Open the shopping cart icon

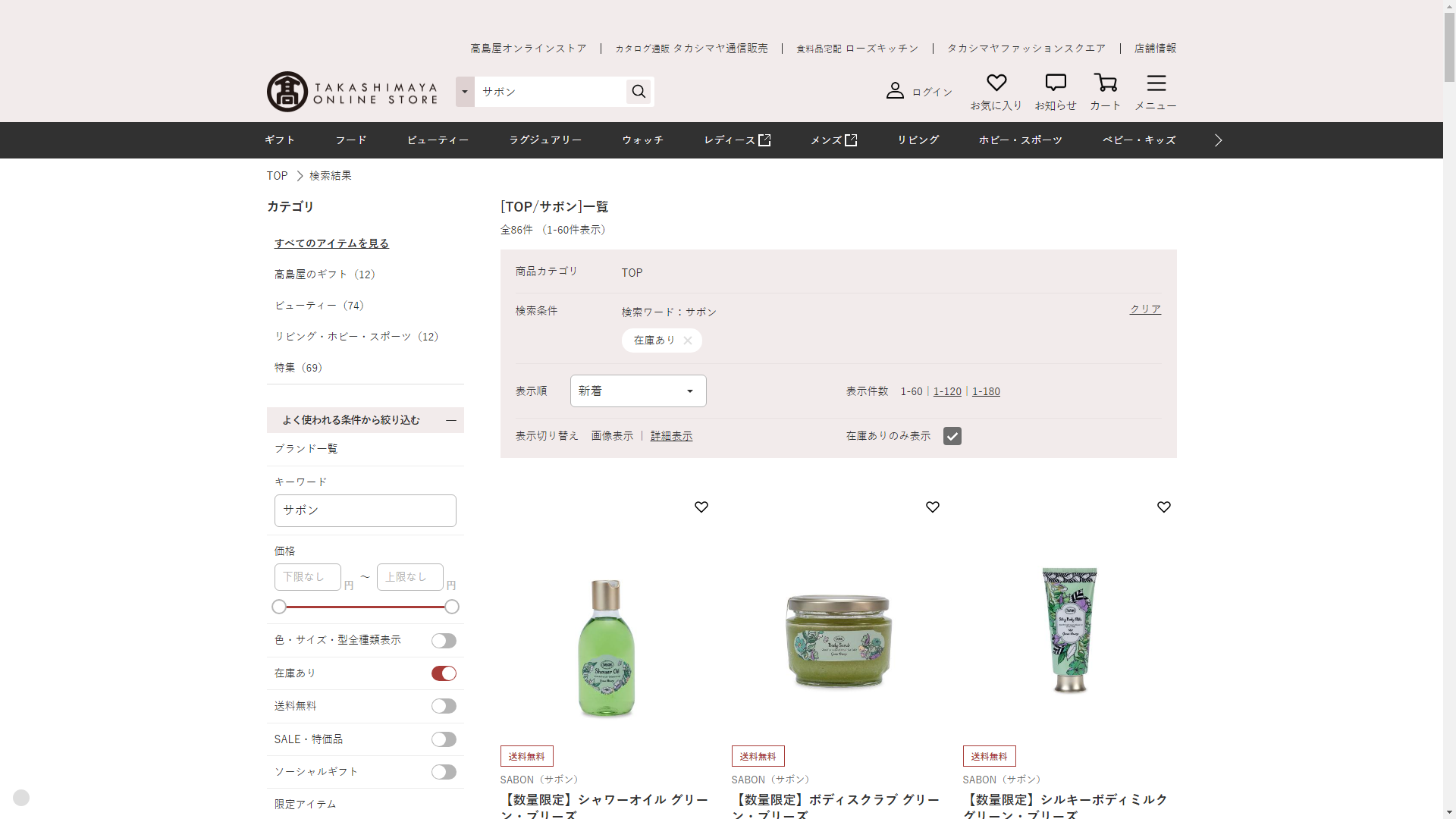pos(1105,83)
